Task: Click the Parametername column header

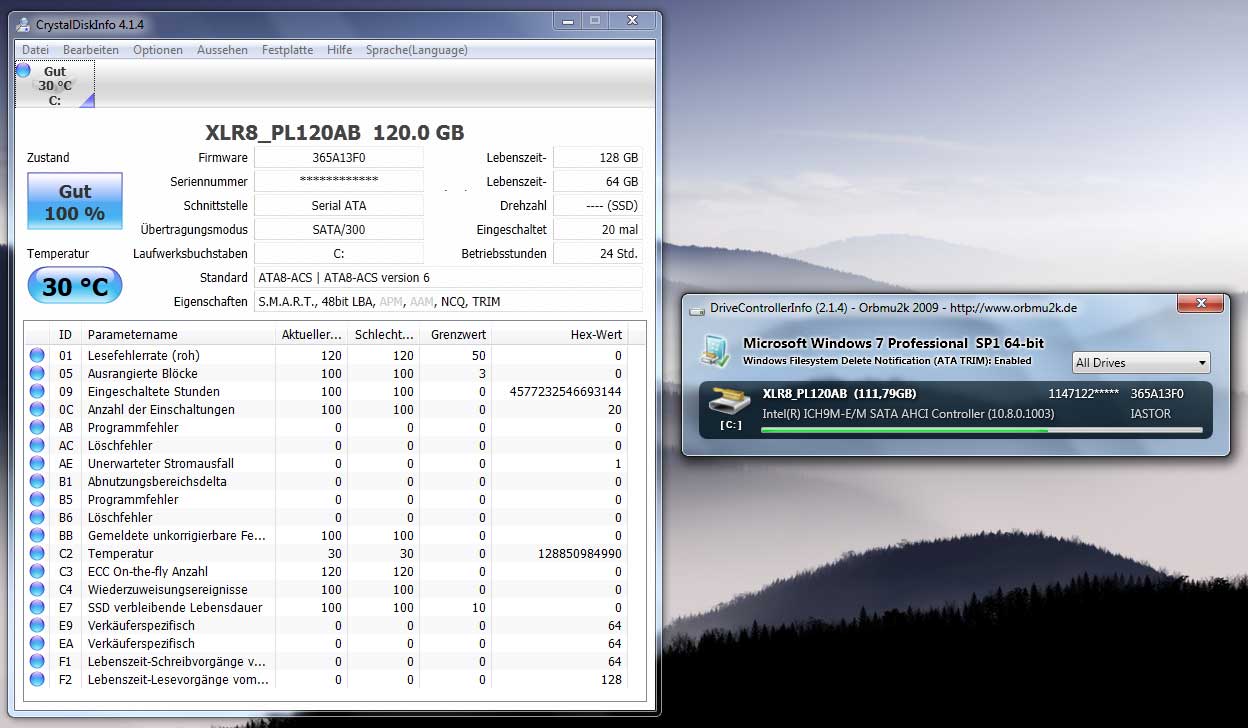Action: tap(178, 335)
